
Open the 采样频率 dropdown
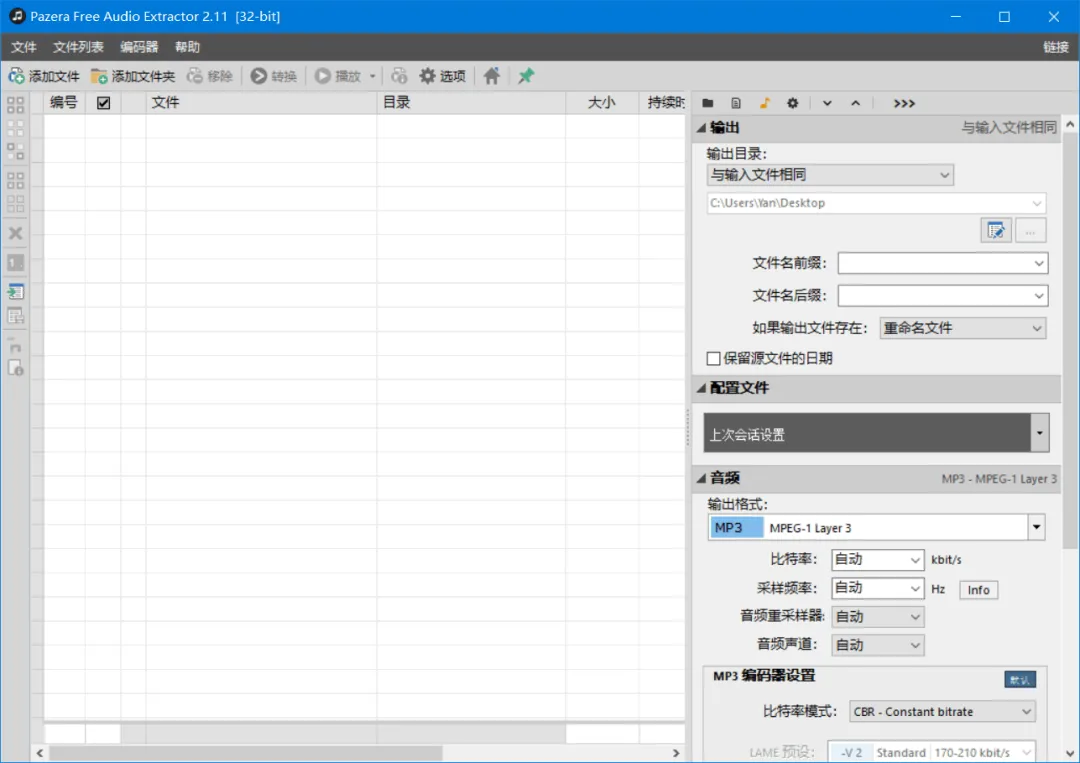click(x=878, y=588)
